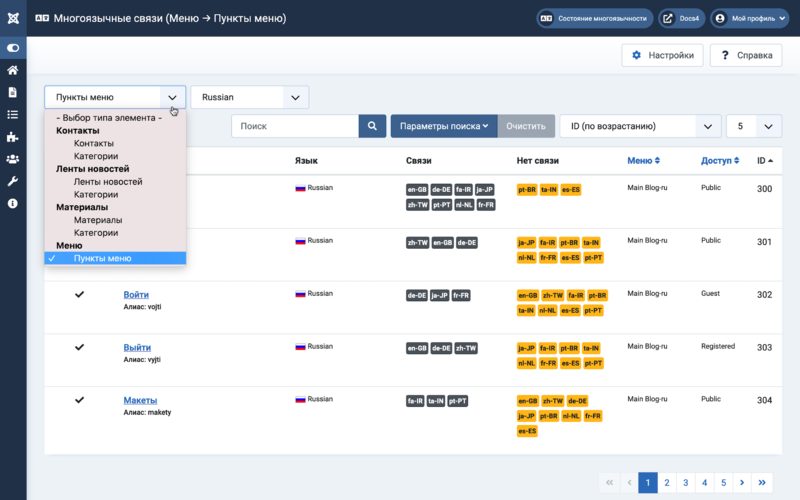Go to pagination page 3
800x500 pixels.
point(686,483)
